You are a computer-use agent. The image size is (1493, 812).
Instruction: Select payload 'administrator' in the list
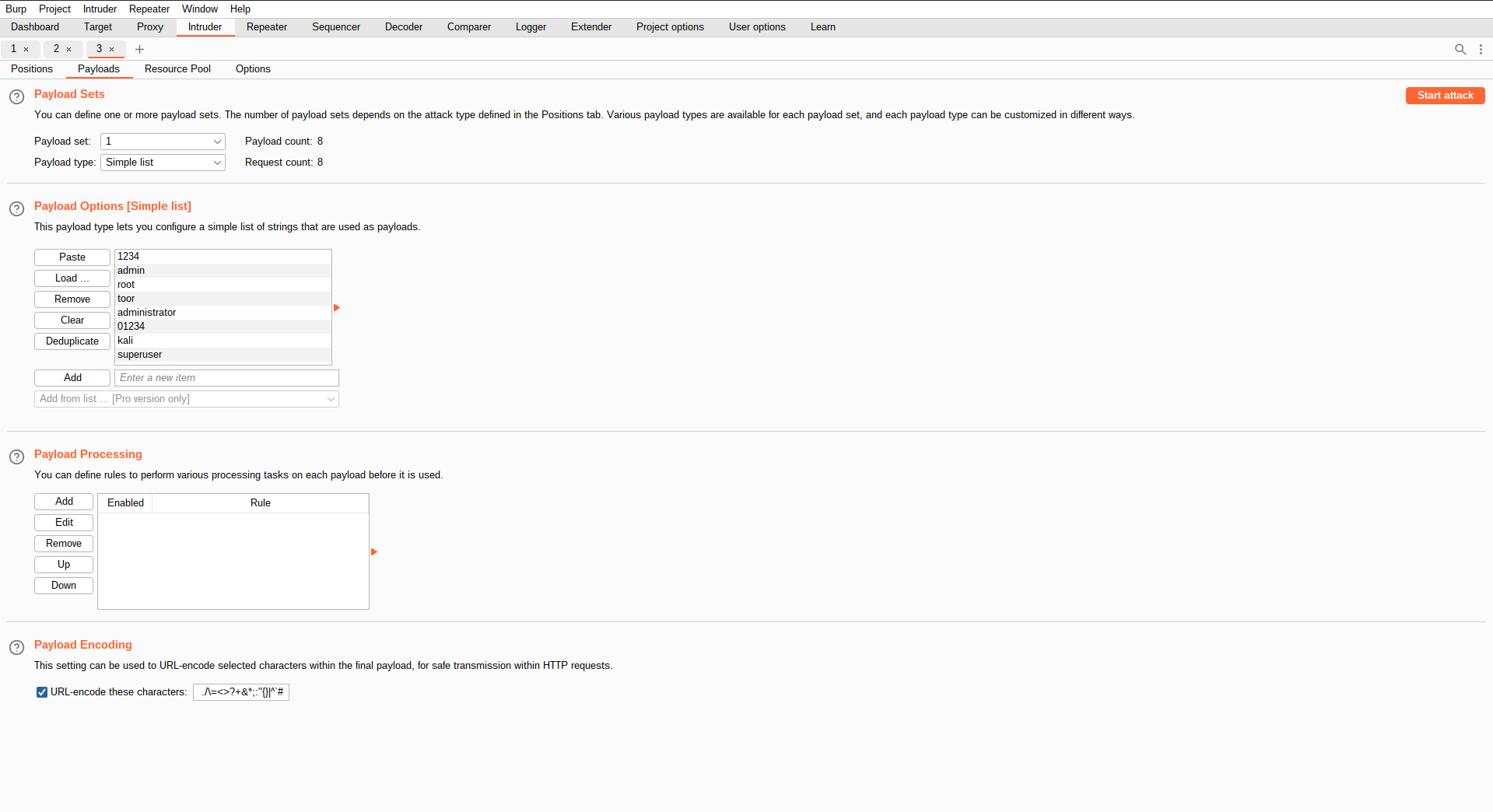[x=223, y=313]
